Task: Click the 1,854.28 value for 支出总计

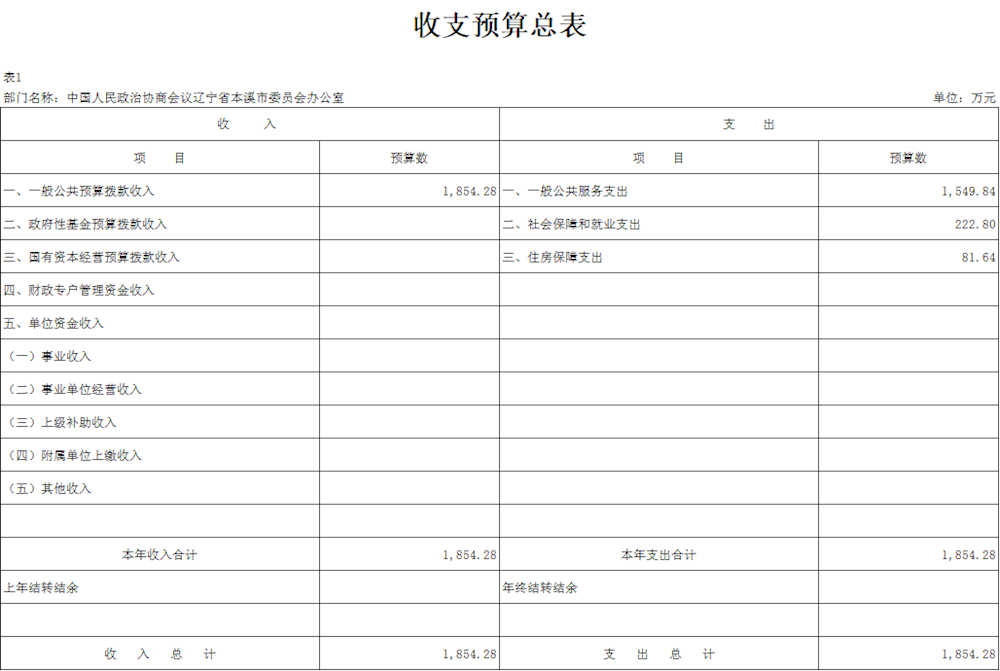Action: (968, 654)
